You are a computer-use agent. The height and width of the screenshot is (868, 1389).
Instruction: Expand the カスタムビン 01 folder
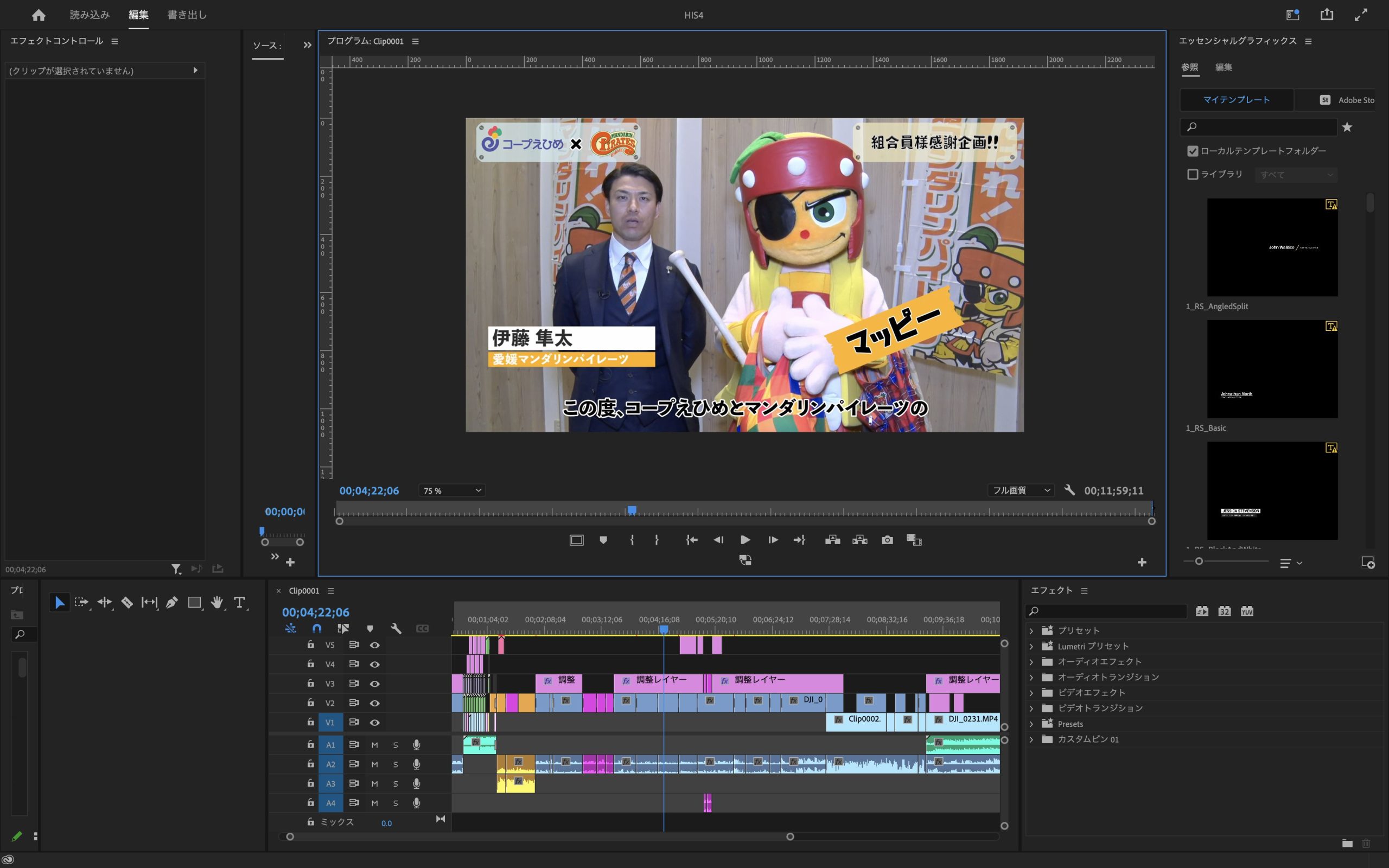(1031, 739)
